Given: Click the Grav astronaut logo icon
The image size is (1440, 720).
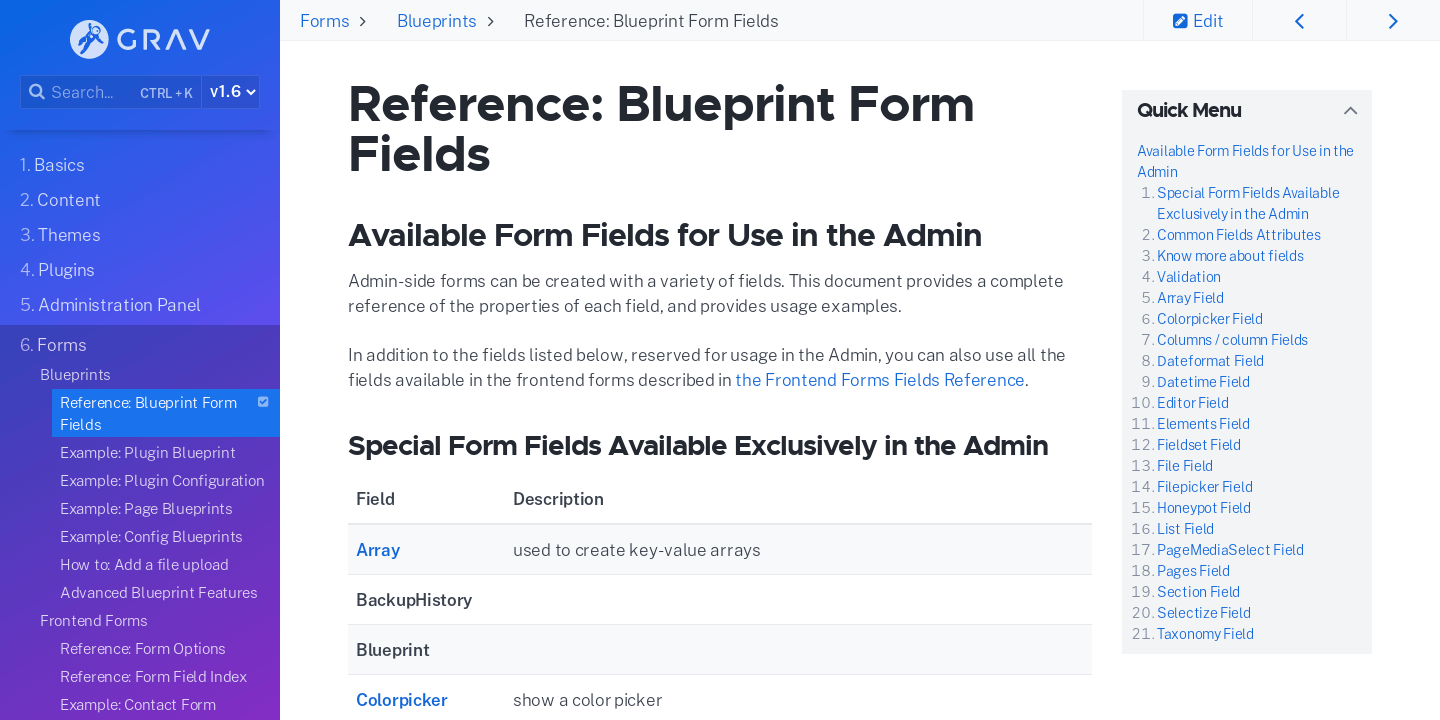Looking at the screenshot, I should coord(89,39).
